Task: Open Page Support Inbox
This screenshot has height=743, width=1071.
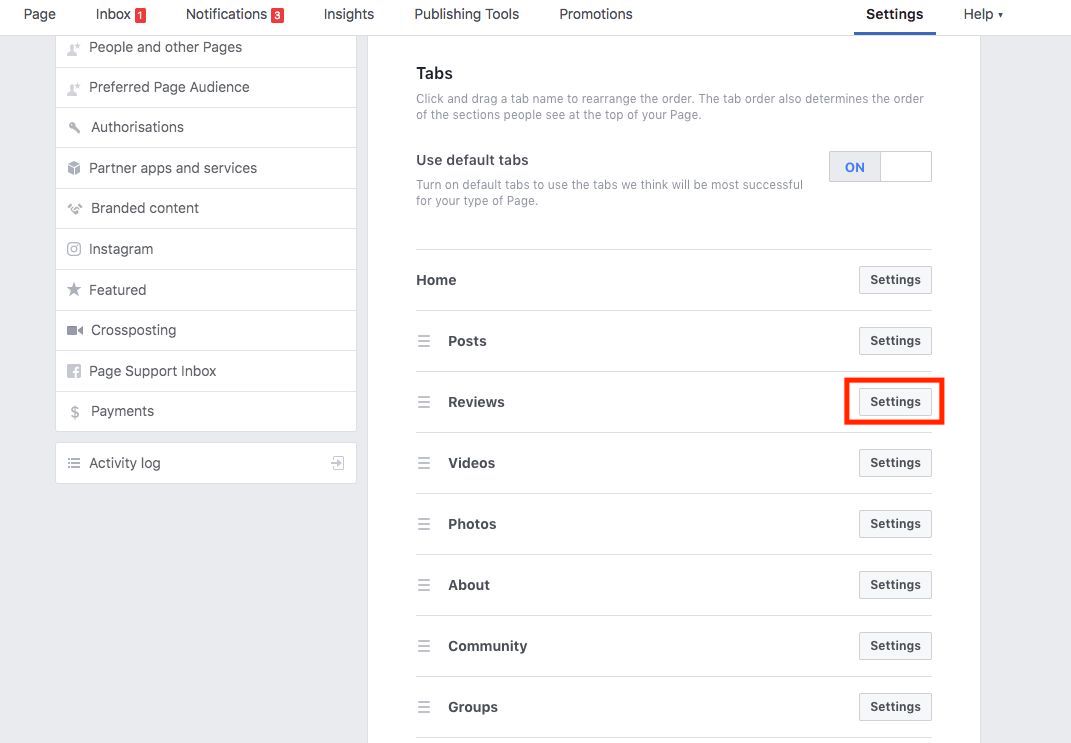Action: point(206,371)
